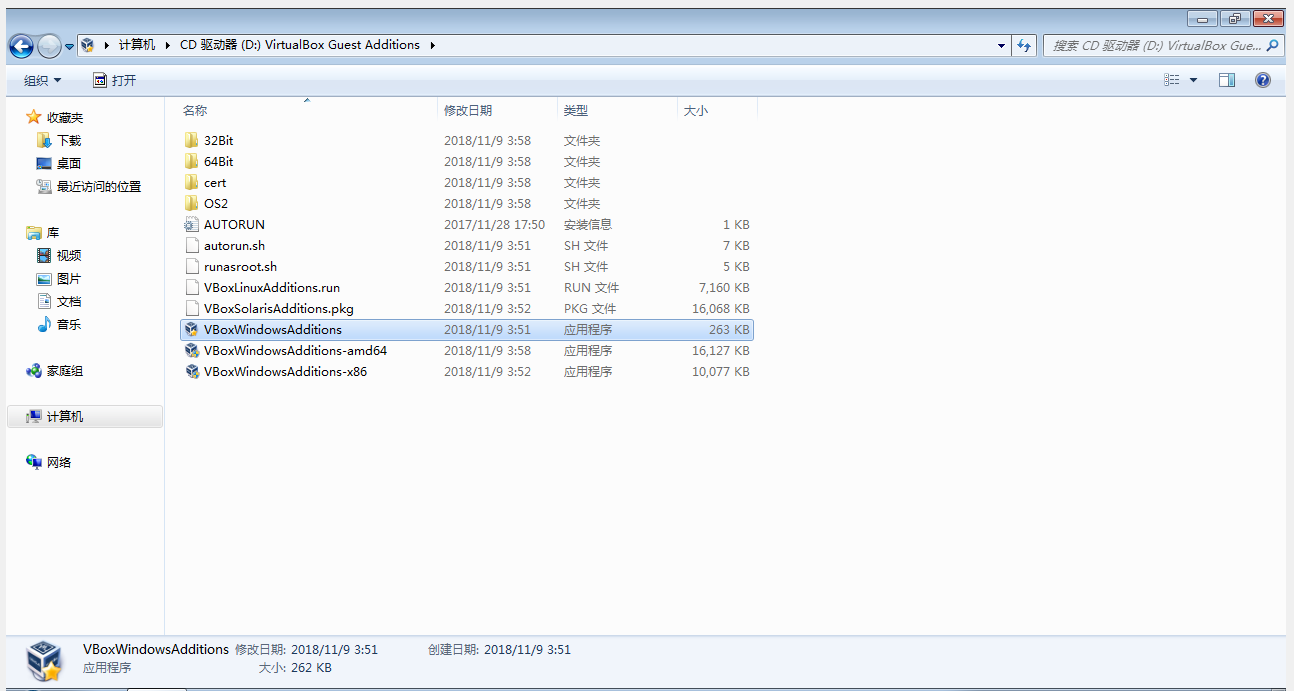The image size is (1294, 691).
Task: Open the view options dropdown arrow
Action: click(x=1194, y=80)
